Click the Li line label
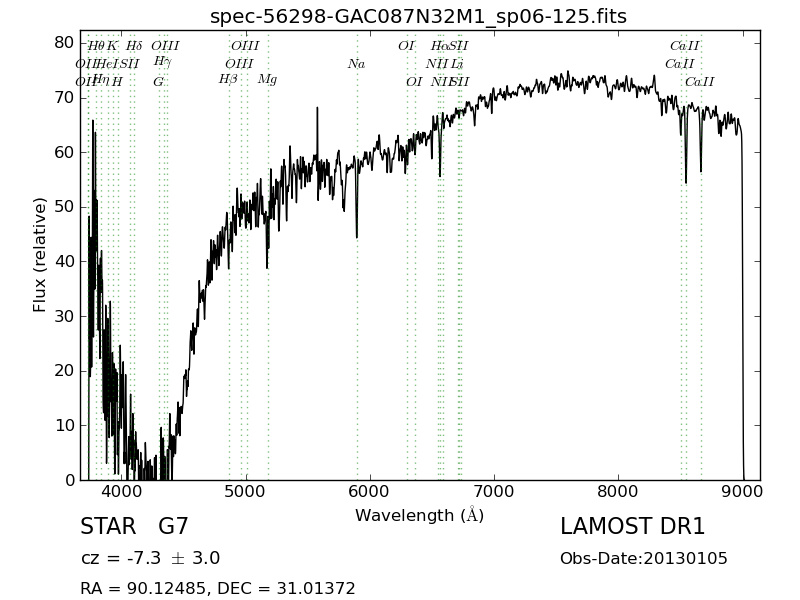Image resolution: width=800 pixels, height=600 pixels. (457, 64)
